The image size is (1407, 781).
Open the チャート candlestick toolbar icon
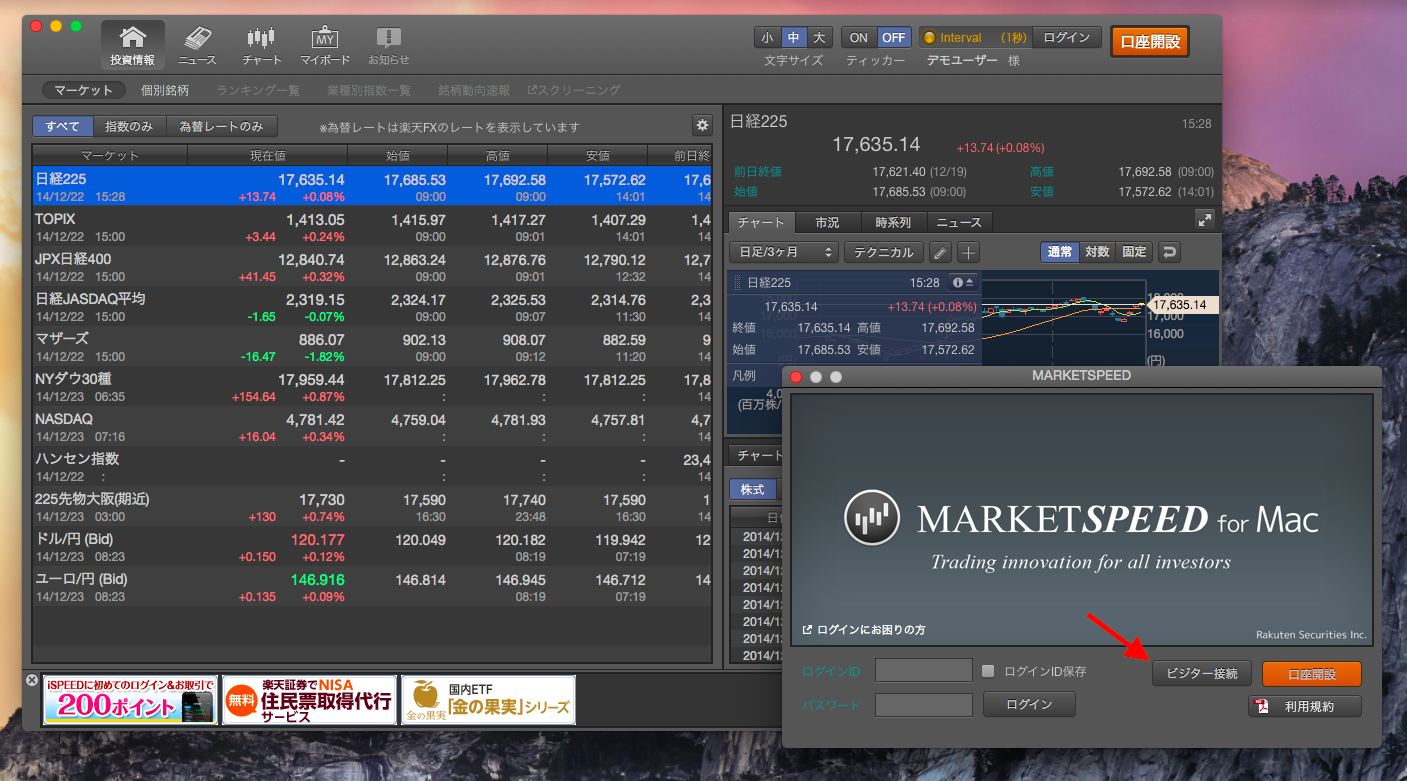coord(261,46)
